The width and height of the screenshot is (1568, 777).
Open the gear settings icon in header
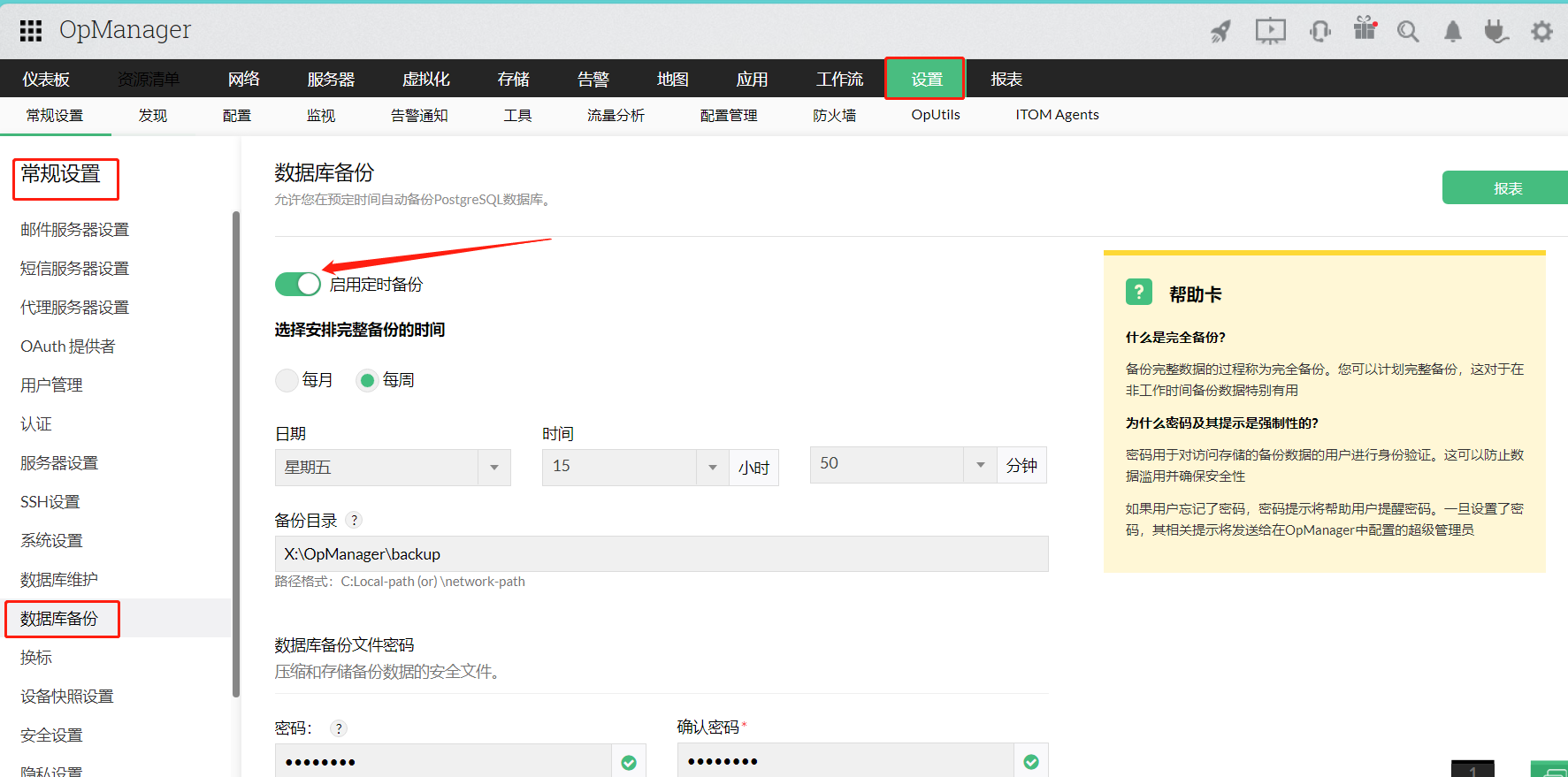click(x=1541, y=32)
